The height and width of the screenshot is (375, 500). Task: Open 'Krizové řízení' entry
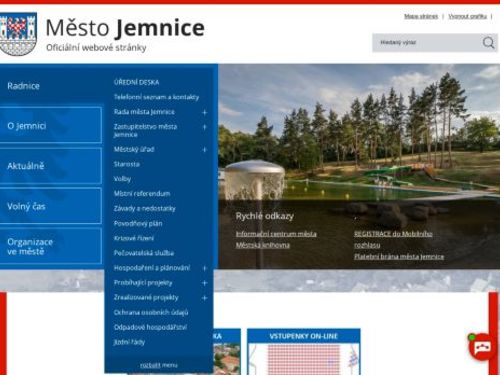(134, 238)
